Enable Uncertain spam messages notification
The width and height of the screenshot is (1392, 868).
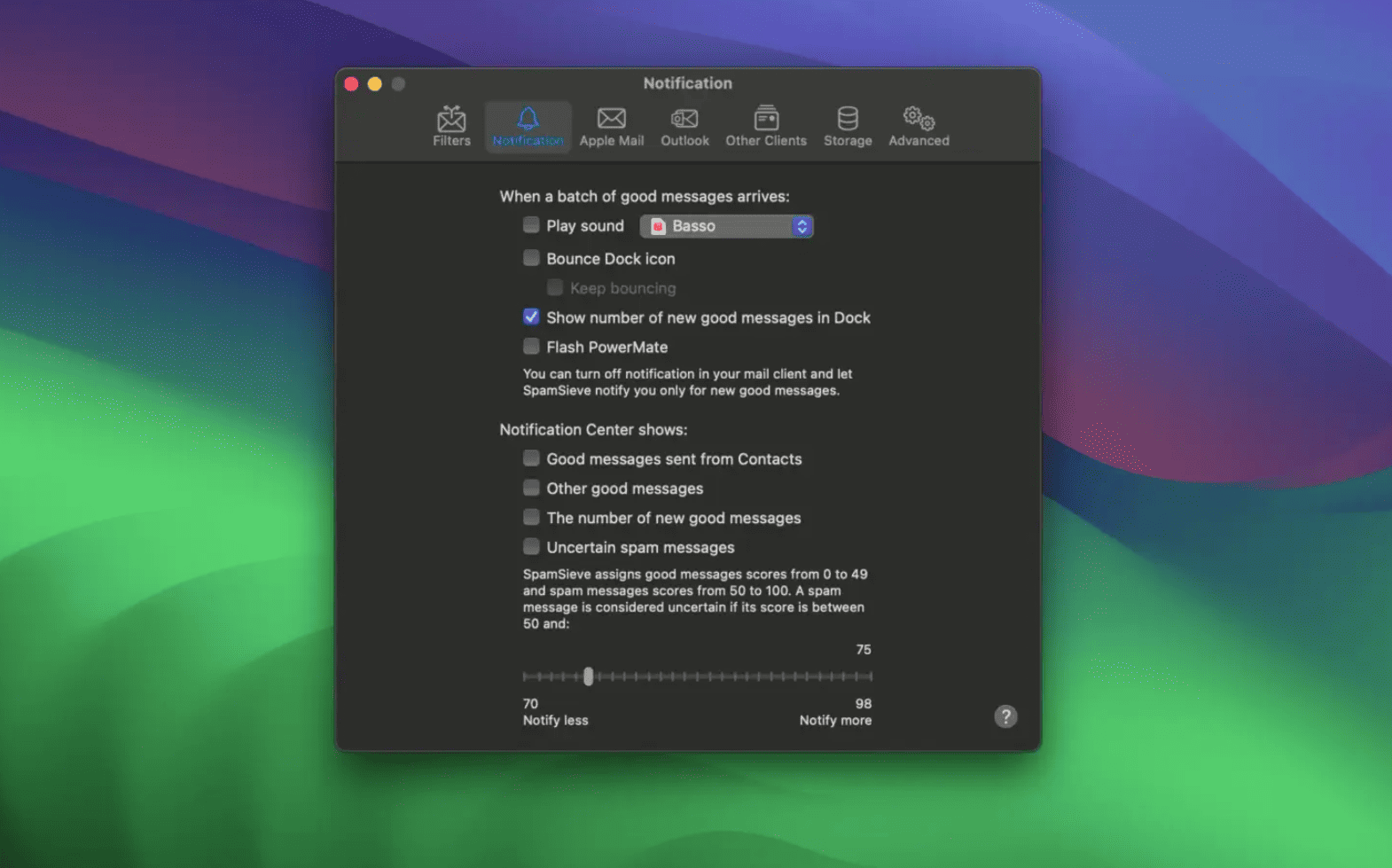coord(531,546)
